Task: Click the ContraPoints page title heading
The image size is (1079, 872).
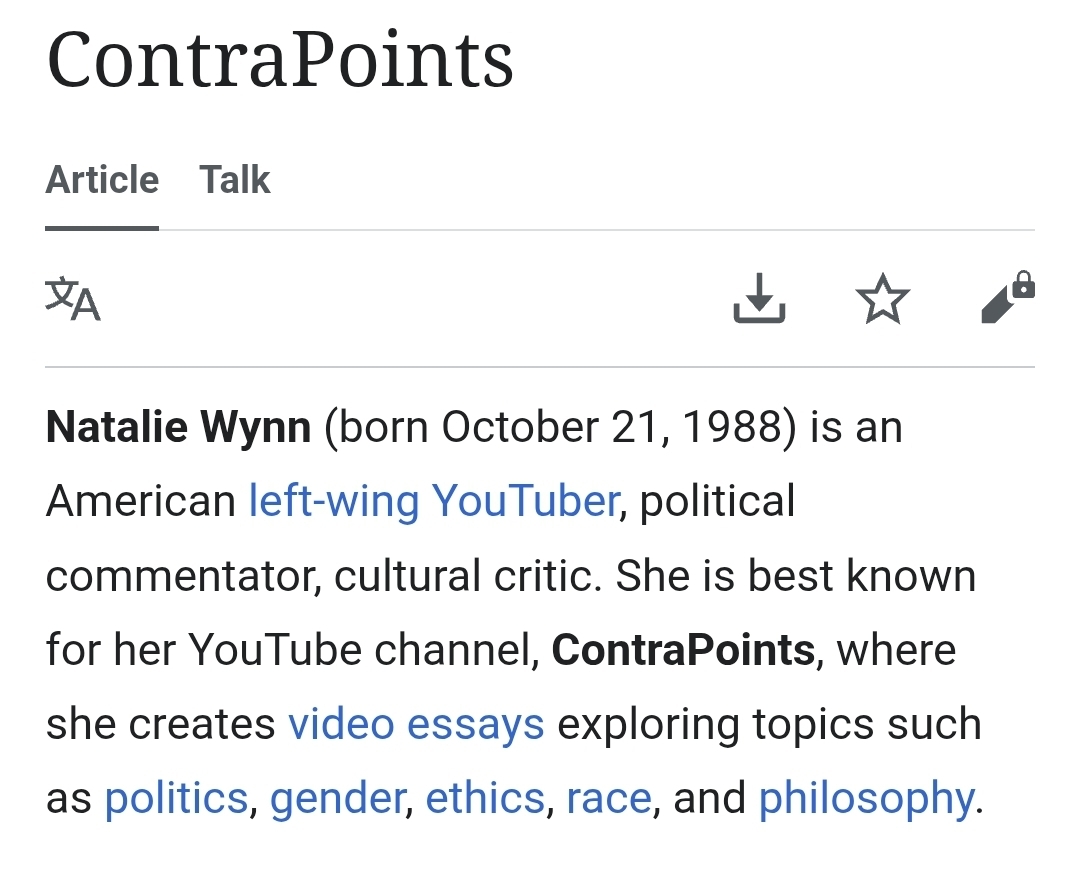Action: point(280,60)
